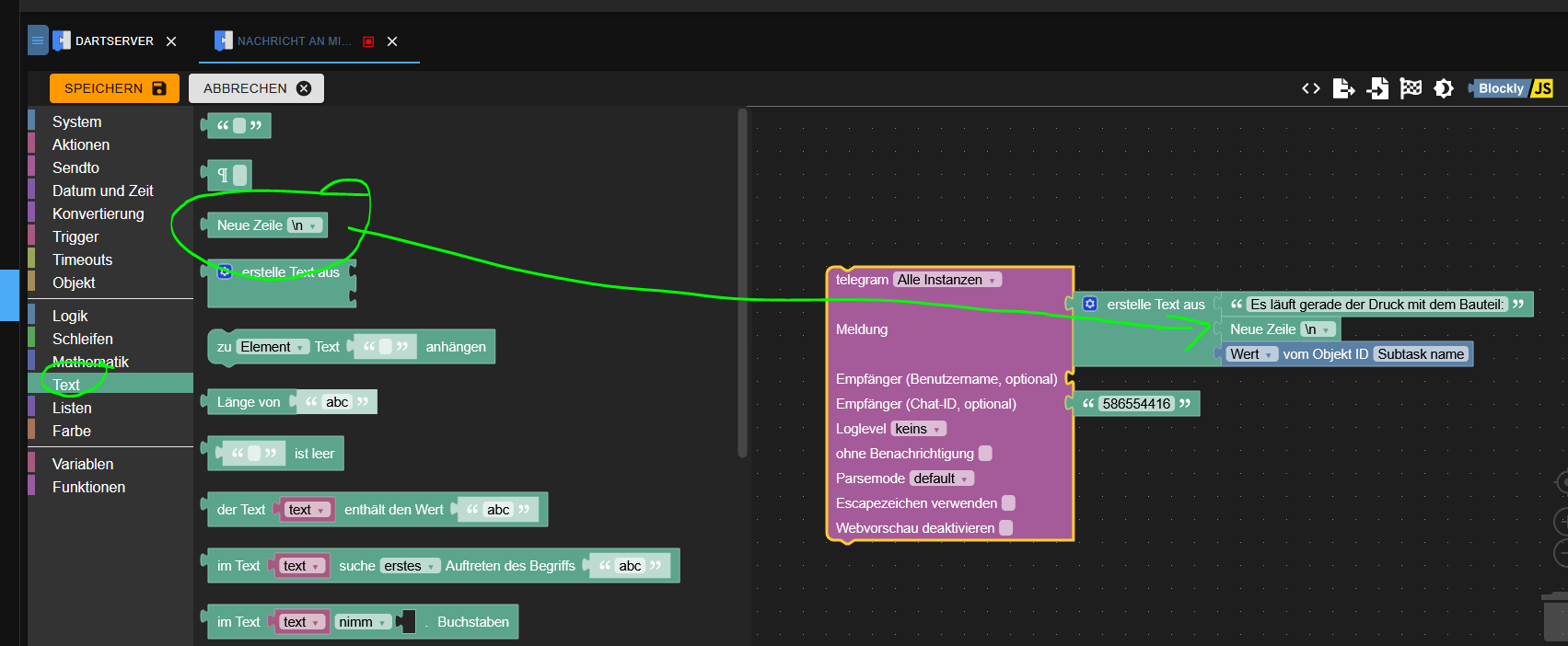Open the '\n' dropdown on workspace Neue Zeile block
The image size is (1568, 646).
click(1318, 329)
